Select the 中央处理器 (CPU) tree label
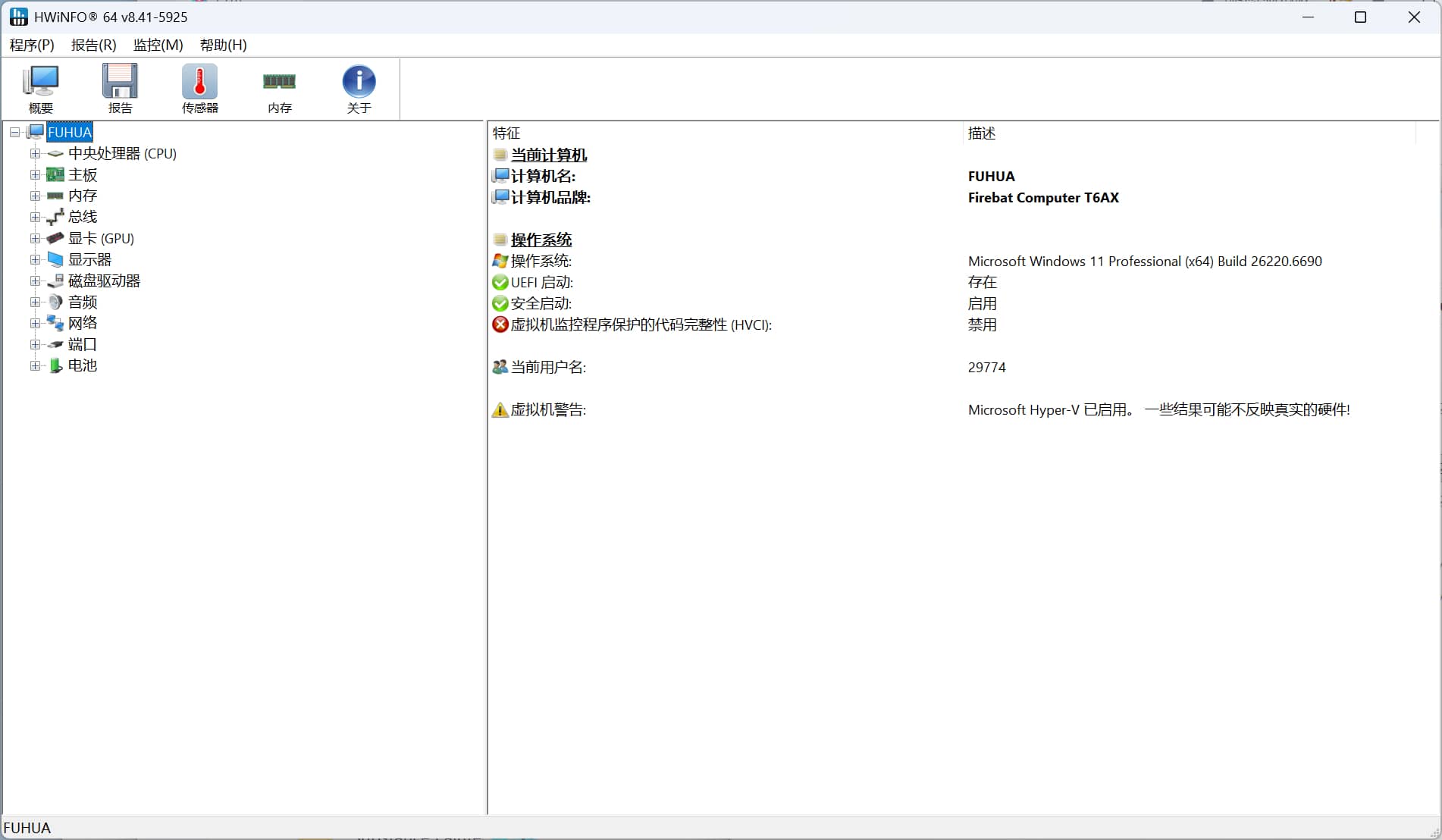The height and width of the screenshot is (840, 1442). point(122,153)
